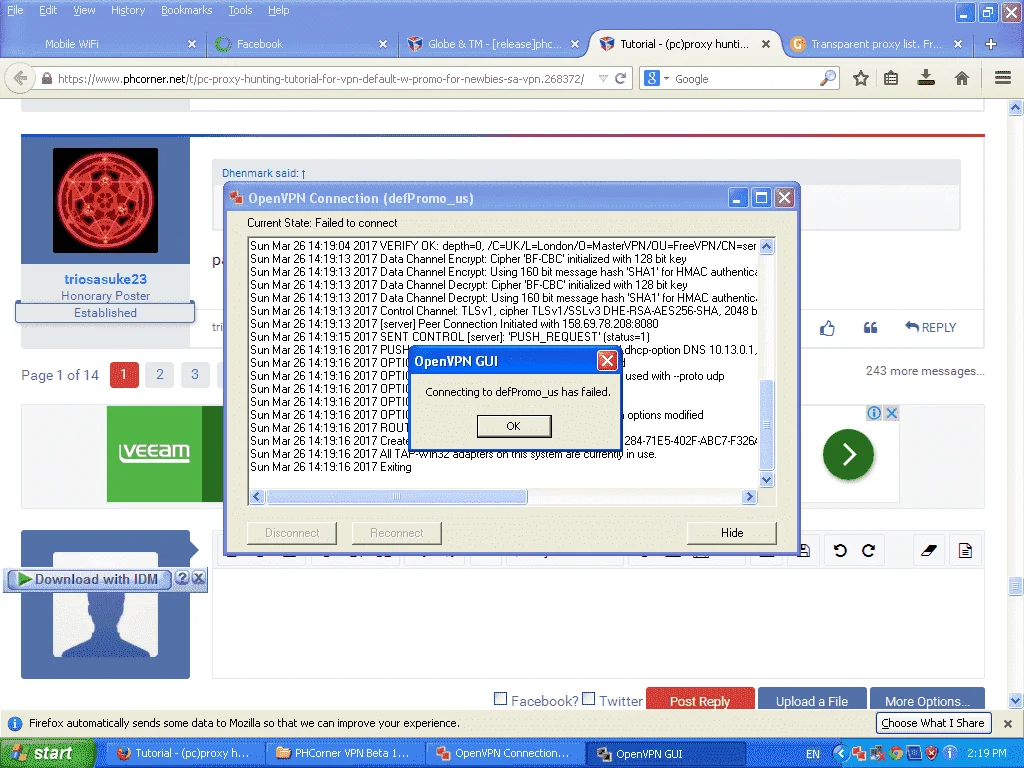The width and height of the screenshot is (1024, 768).
Task: Quote the post with quote icon
Action: (871, 328)
